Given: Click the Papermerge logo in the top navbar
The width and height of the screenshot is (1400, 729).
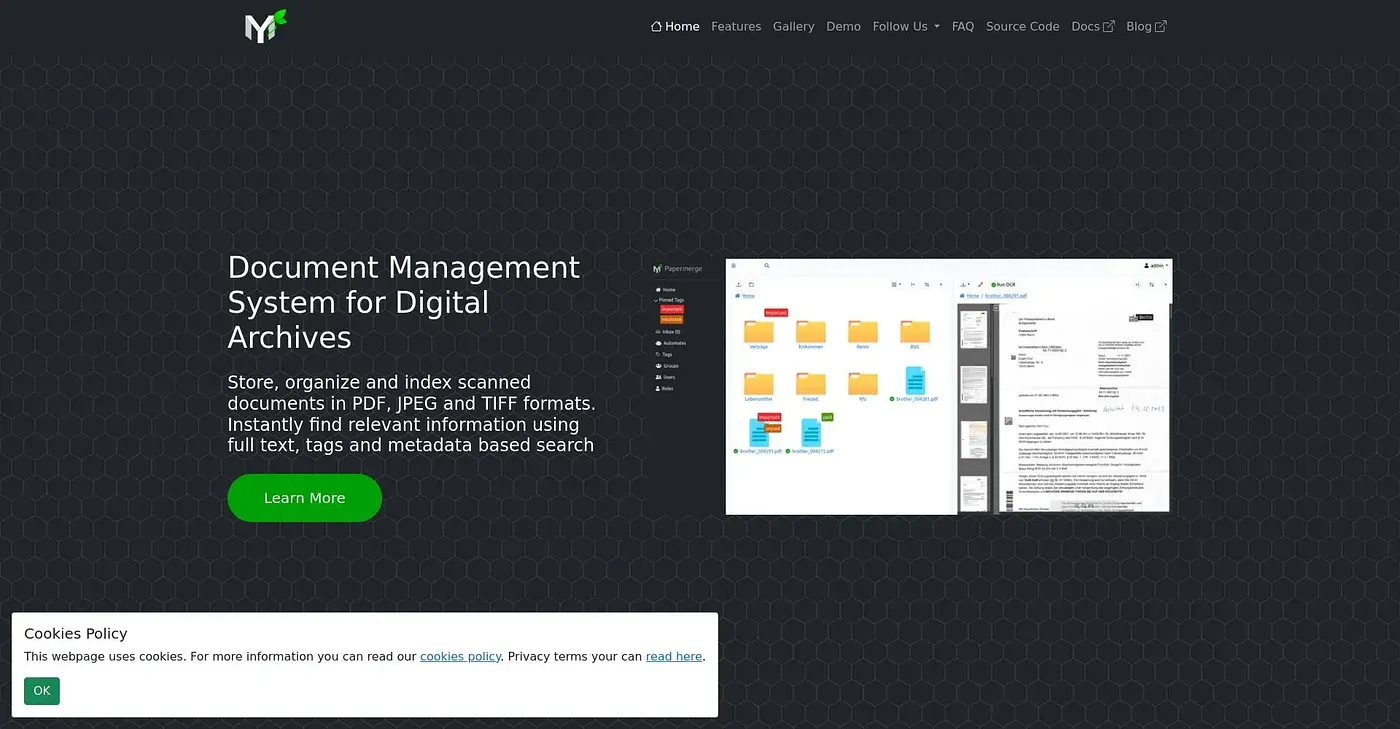Looking at the screenshot, I should (265, 26).
